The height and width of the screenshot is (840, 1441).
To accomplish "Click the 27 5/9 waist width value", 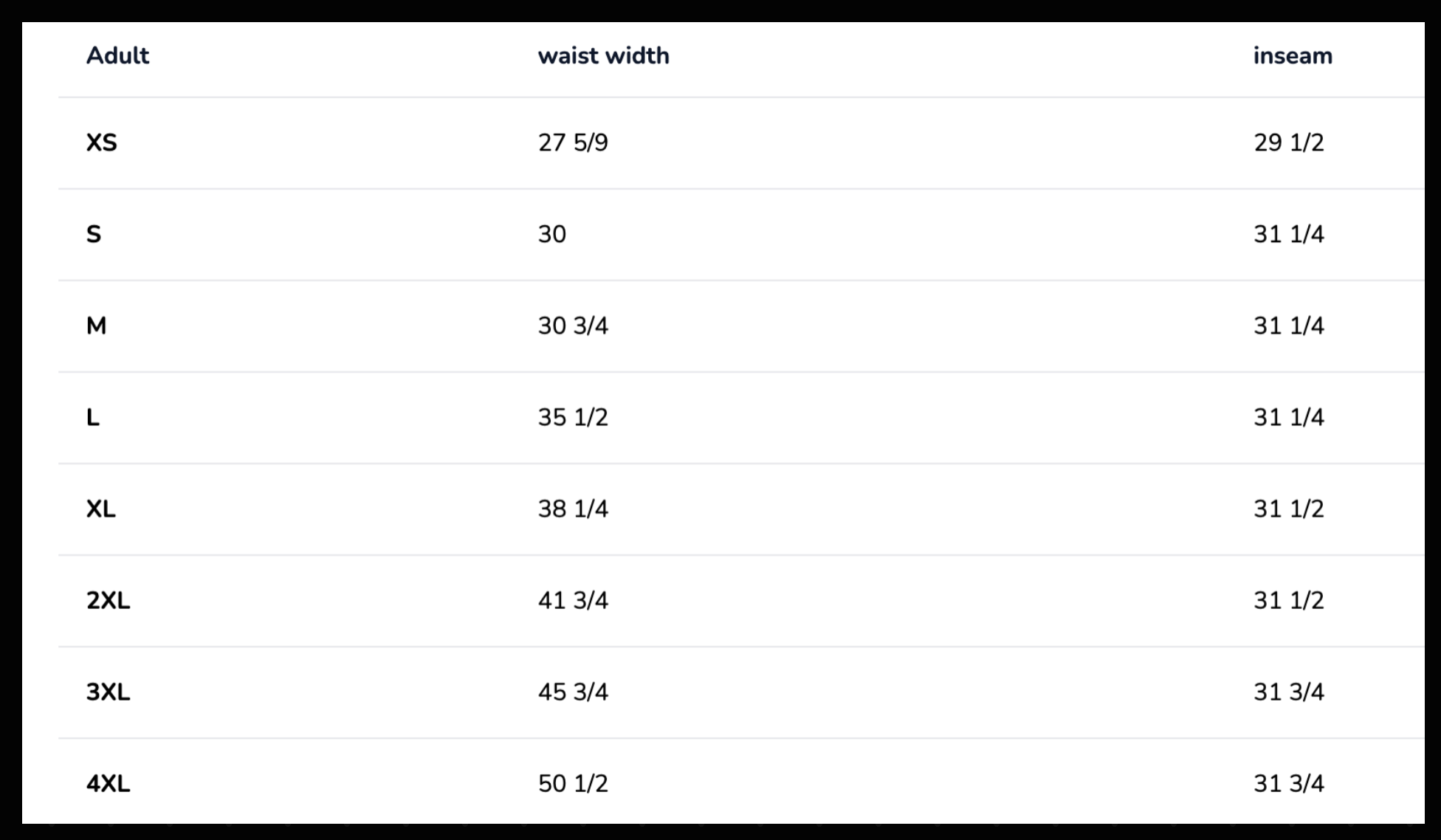I will pyautogui.click(x=573, y=142).
